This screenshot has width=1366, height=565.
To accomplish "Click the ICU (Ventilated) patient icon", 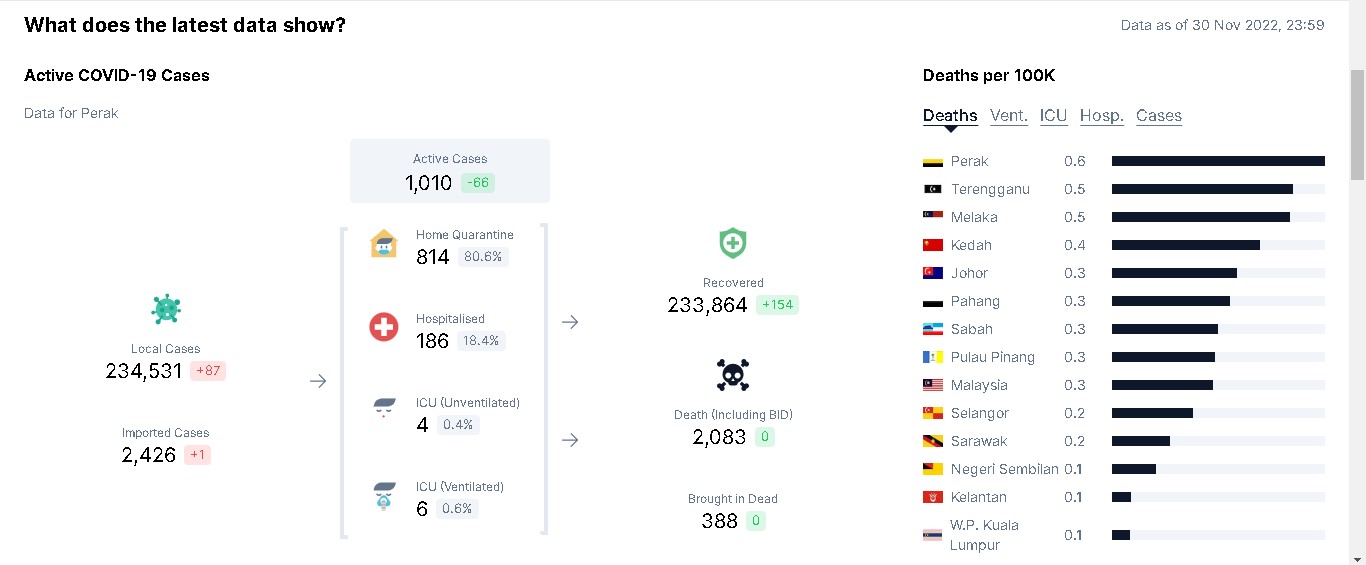I will tap(384, 496).
